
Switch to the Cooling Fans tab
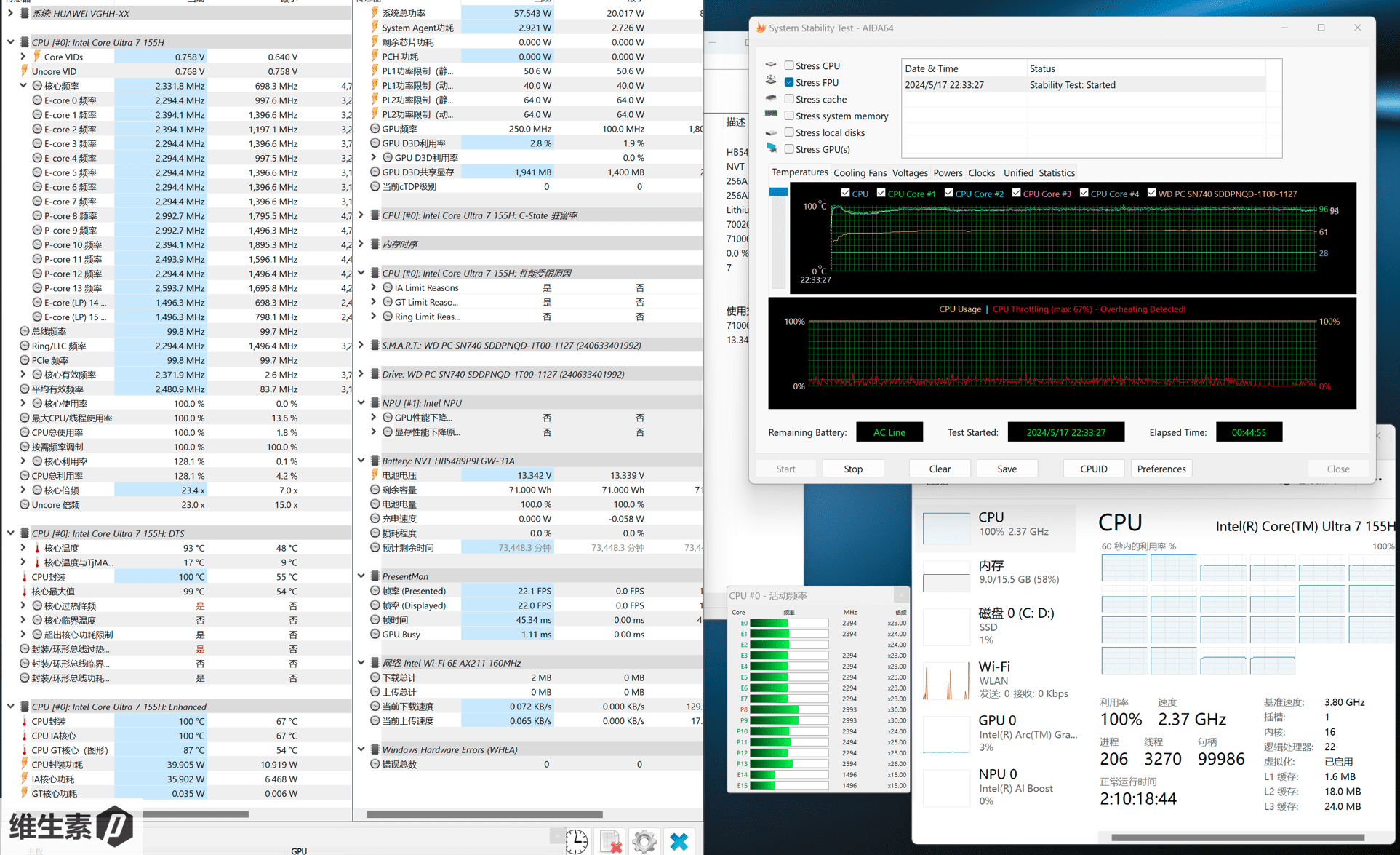click(860, 172)
